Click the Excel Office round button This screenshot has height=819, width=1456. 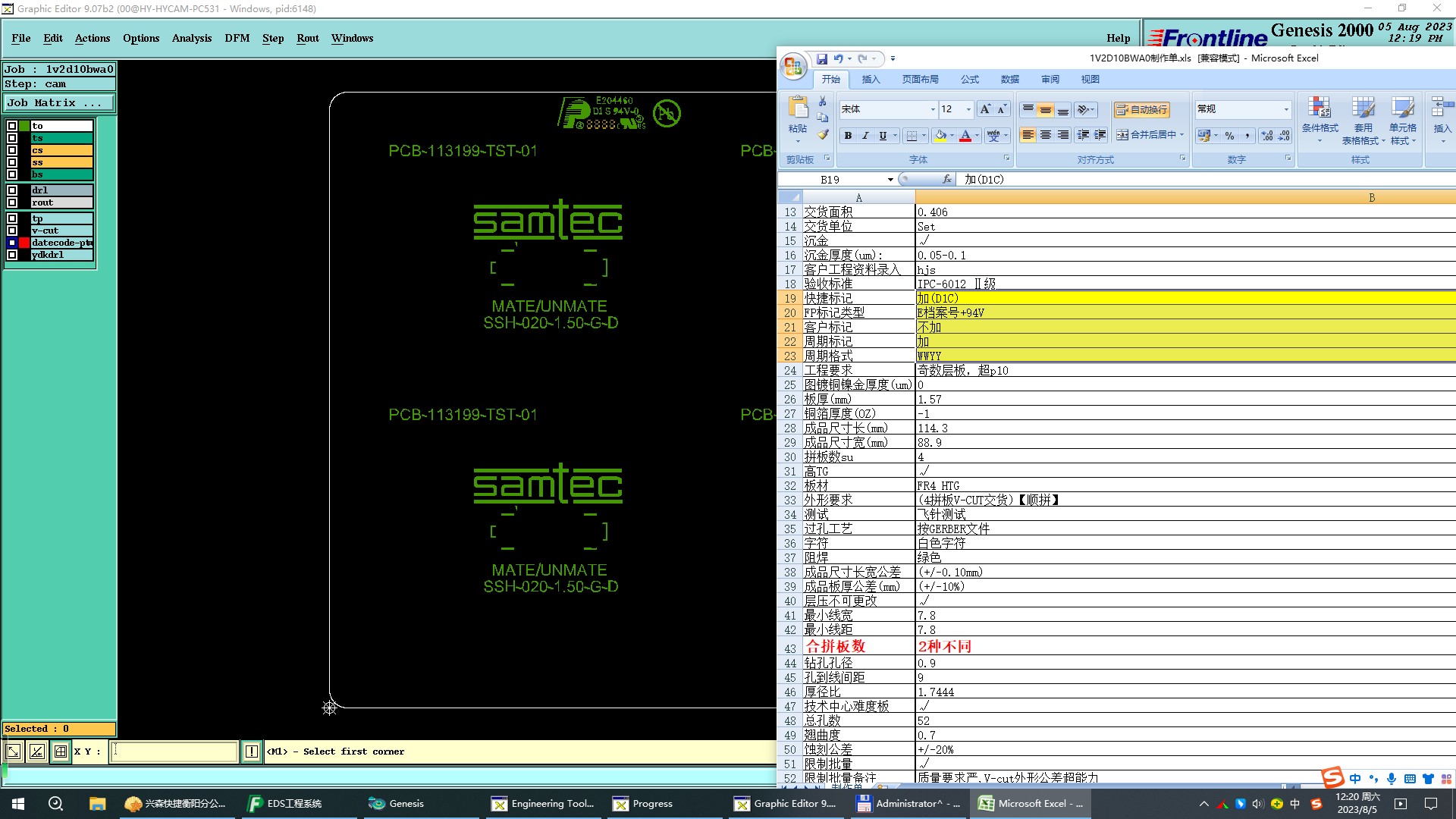pos(793,67)
